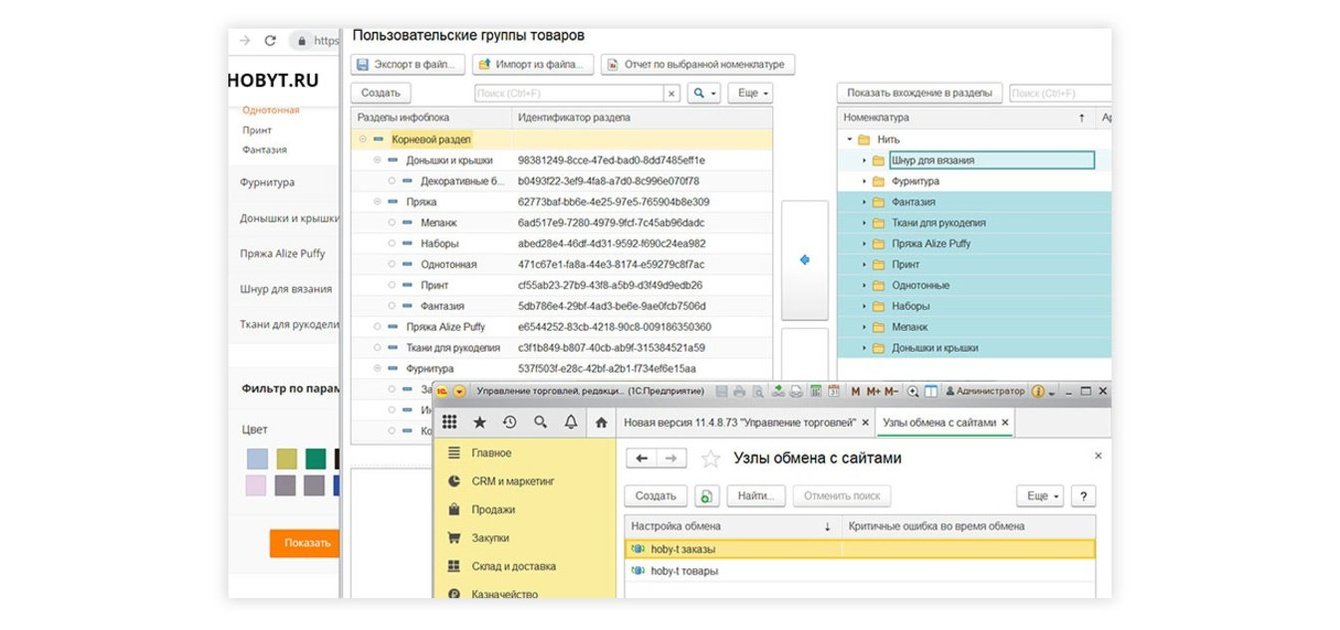Click the browser address bar lock icon
The width and height of the screenshot is (1340, 630).
point(300,41)
